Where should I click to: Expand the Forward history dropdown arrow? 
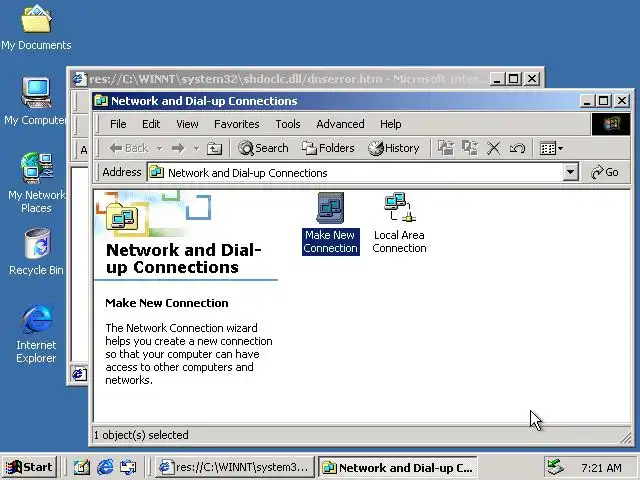coord(196,148)
